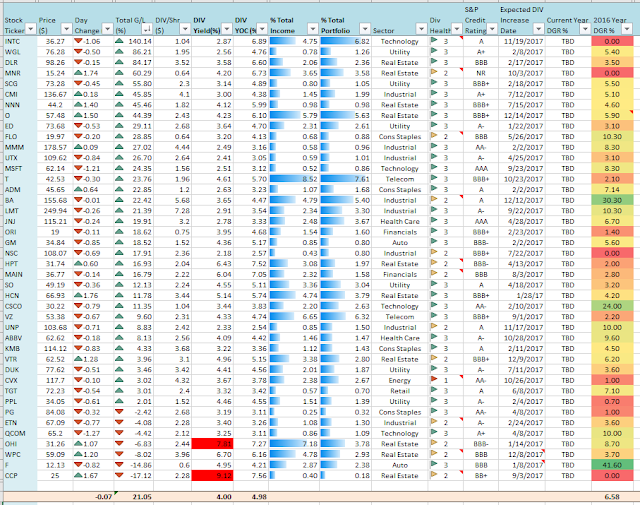Open the Price ($) column filter dropdown

point(67,29)
